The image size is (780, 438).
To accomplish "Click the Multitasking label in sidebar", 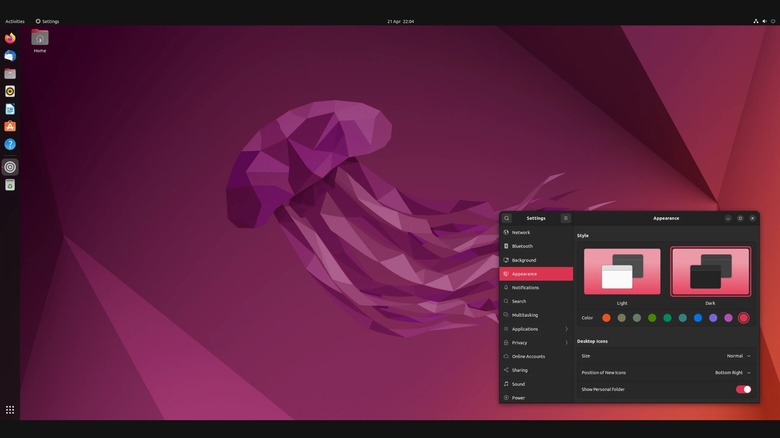I will (x=525, y=315).
